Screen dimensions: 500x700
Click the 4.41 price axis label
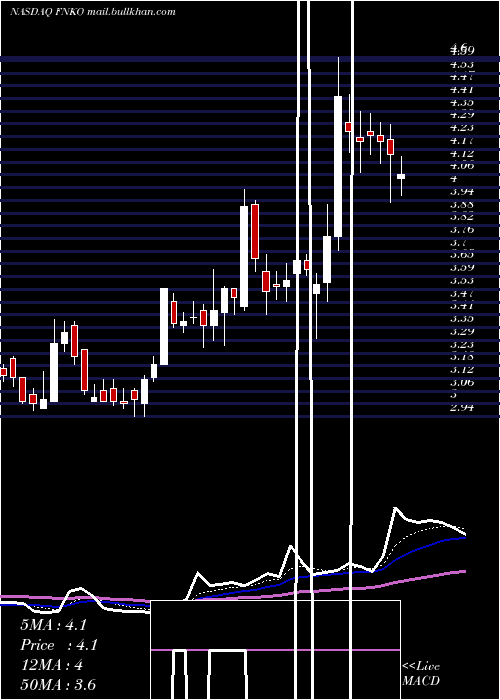coord(462,89)
